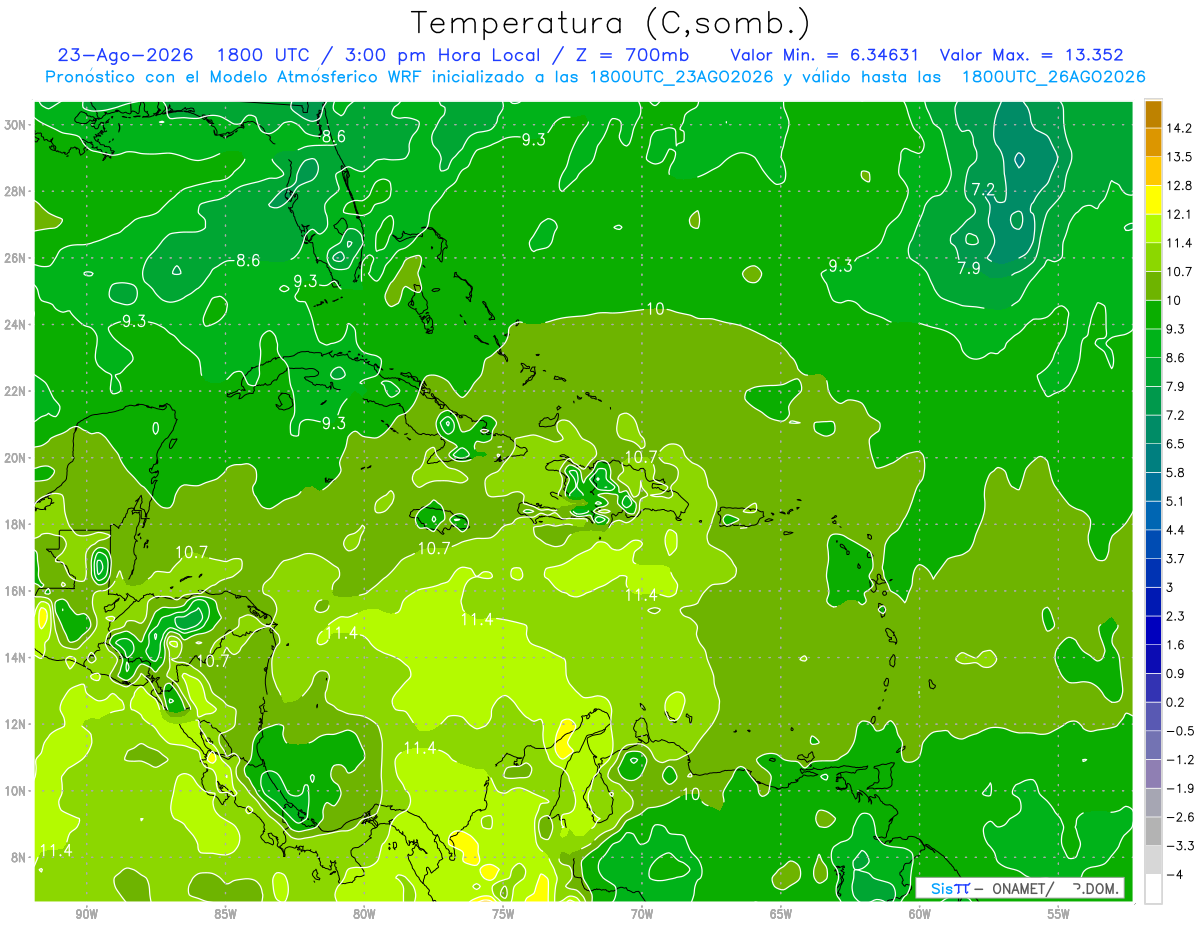This screenshot has height=927, width=1200.
Task: Click the legend value "1.6"
Action: pos(1175,645)
